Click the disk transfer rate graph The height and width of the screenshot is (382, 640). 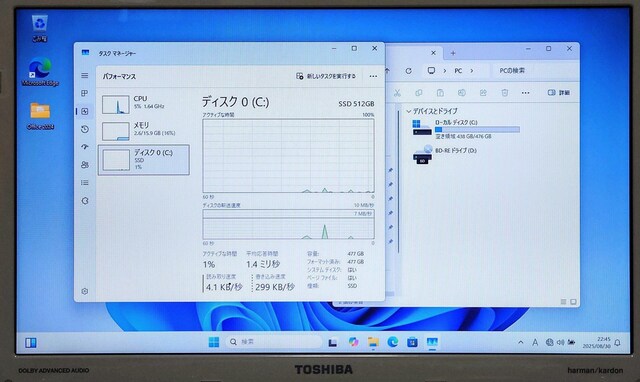click(x=288, y=224)
